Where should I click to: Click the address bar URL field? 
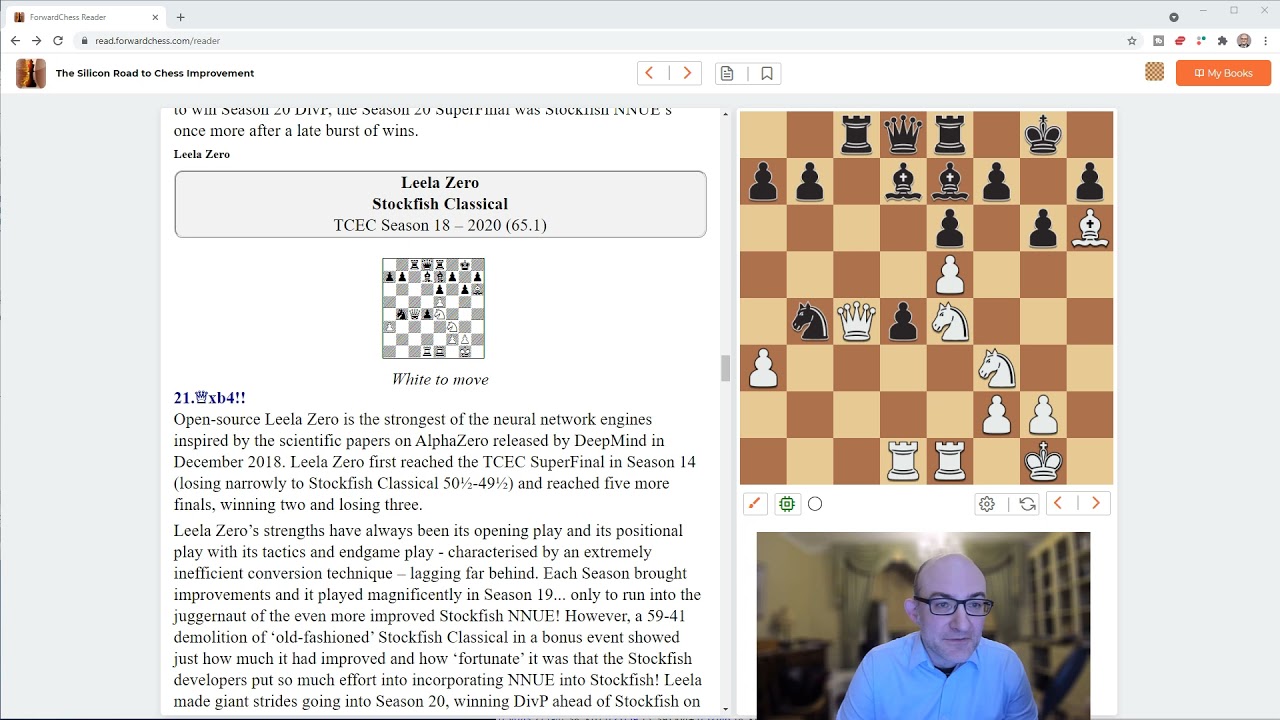point(600,41)
